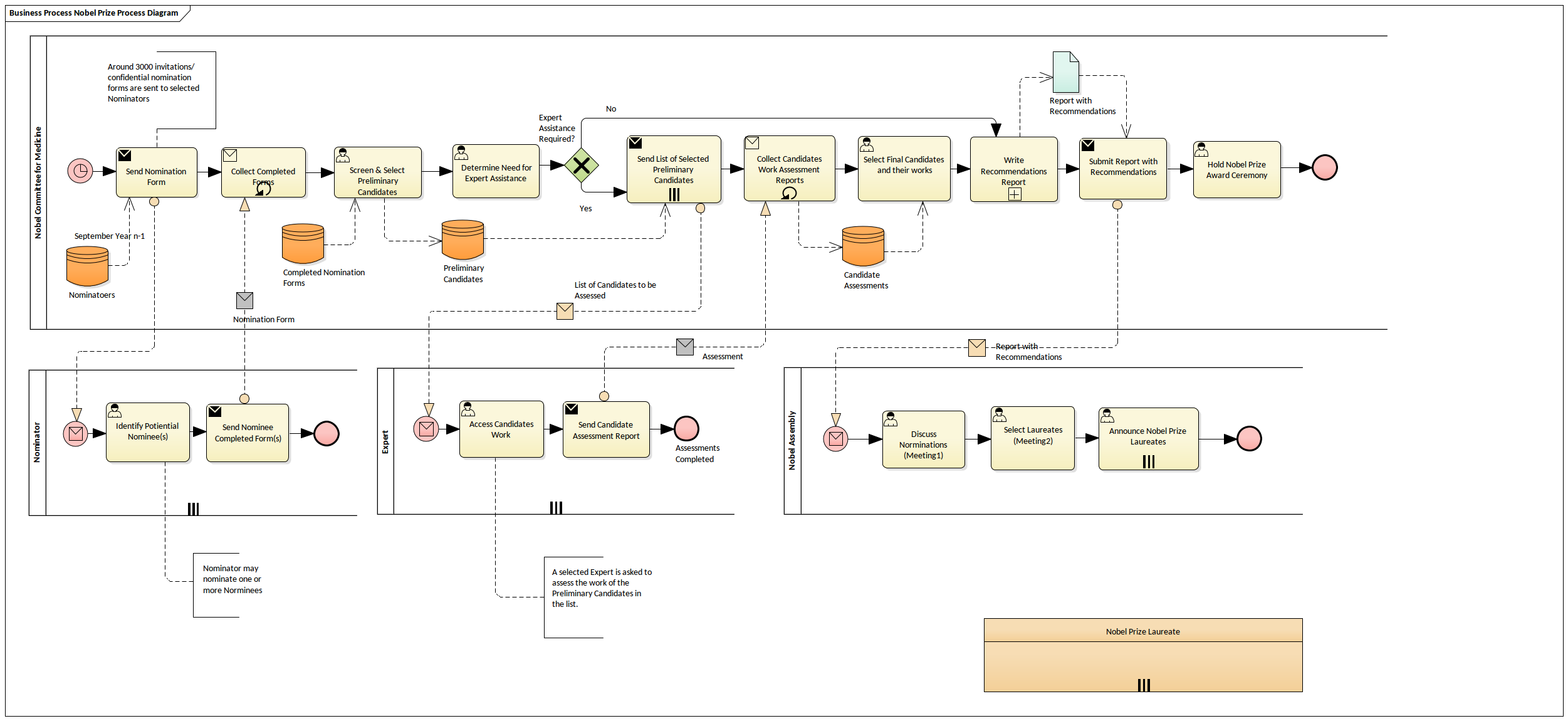Click the Candidate Assessments database icon

click(x=862, y=247)
